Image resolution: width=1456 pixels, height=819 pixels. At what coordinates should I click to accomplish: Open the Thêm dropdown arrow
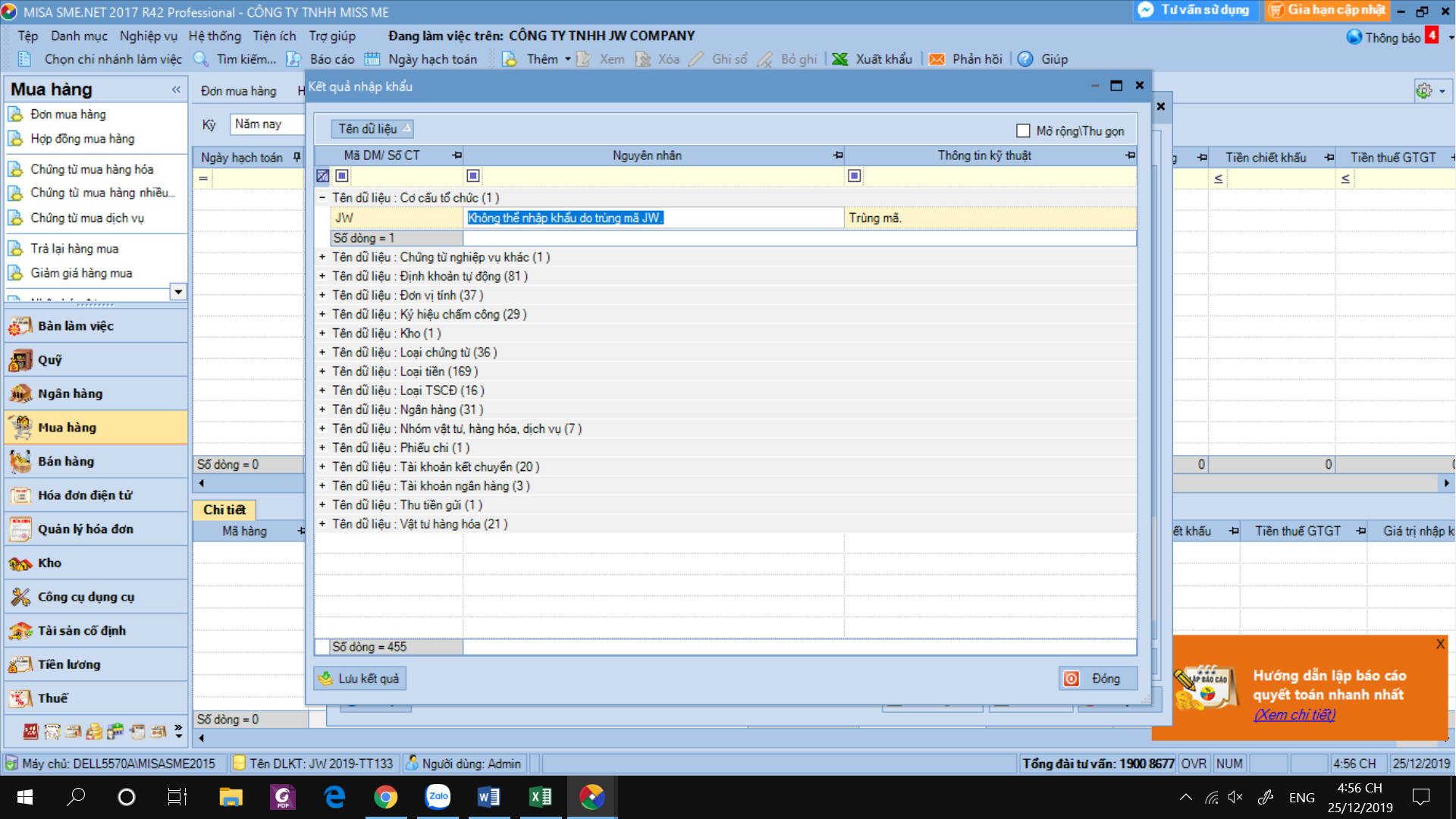point(568,59)
